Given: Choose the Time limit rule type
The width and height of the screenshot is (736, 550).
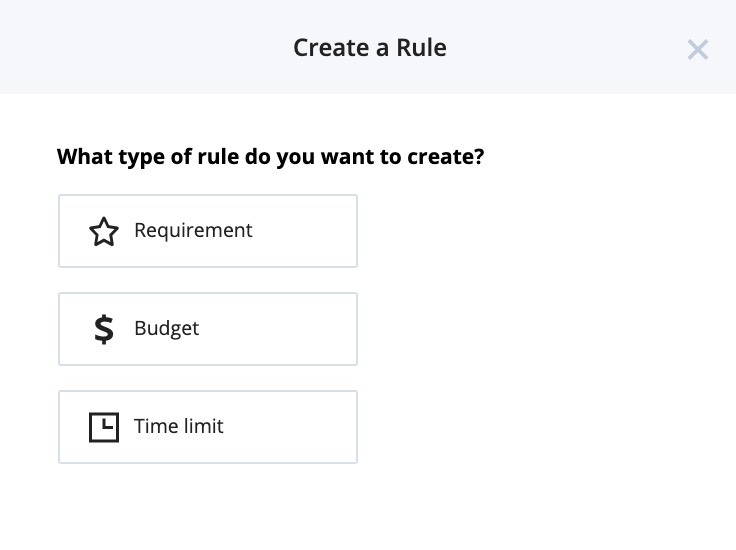Looking at the screenshot, I should tap(208, 427).
